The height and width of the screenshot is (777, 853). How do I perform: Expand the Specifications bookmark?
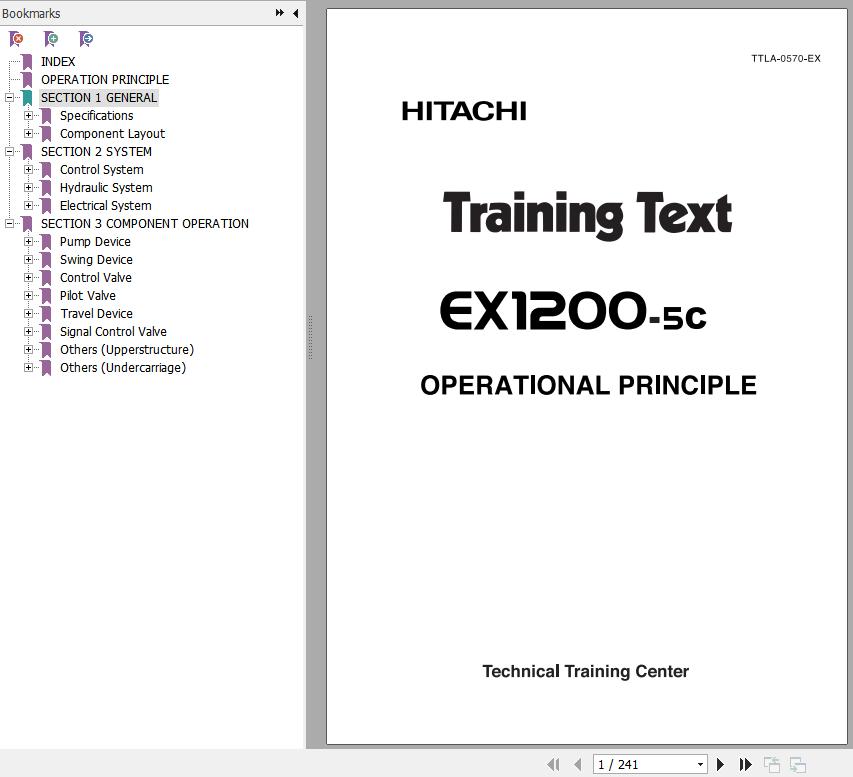tap(28, 116)
